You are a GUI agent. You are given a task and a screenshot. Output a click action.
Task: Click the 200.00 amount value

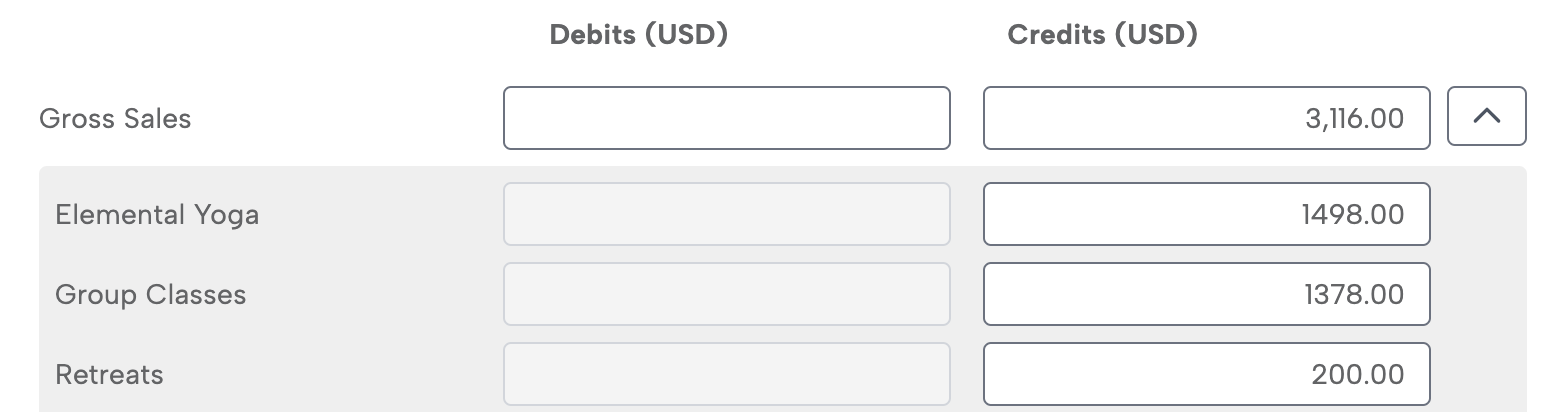(x=1358, y=375)
